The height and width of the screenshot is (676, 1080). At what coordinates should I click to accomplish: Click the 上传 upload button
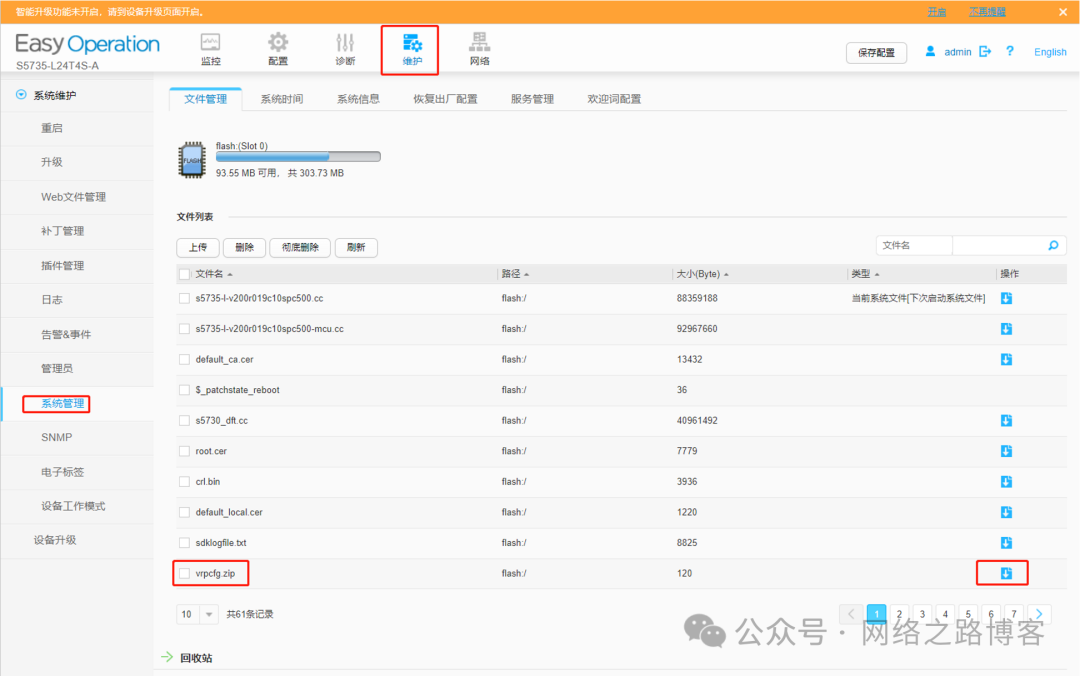198,247
